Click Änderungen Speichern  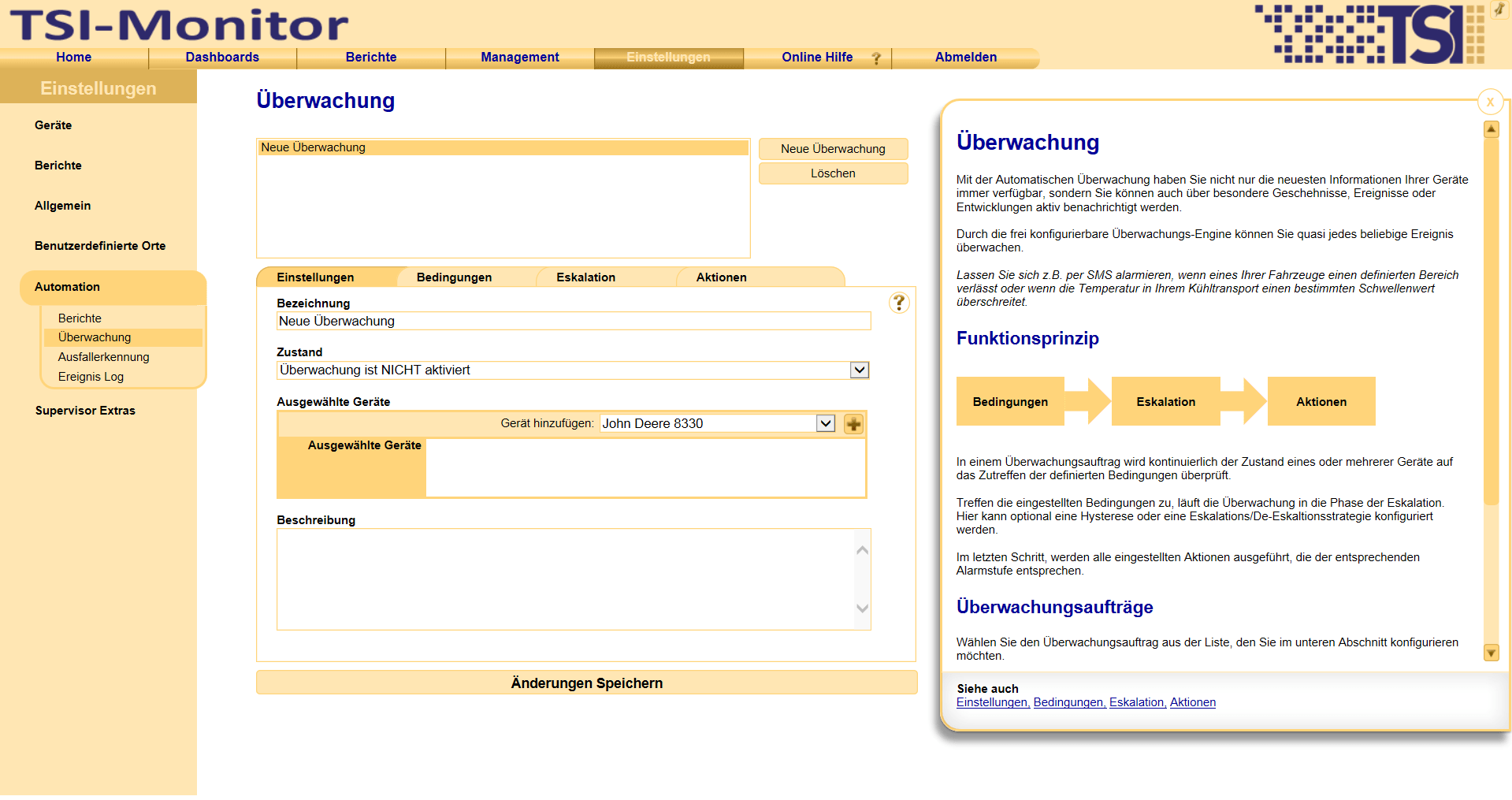[x=587, y=683]
